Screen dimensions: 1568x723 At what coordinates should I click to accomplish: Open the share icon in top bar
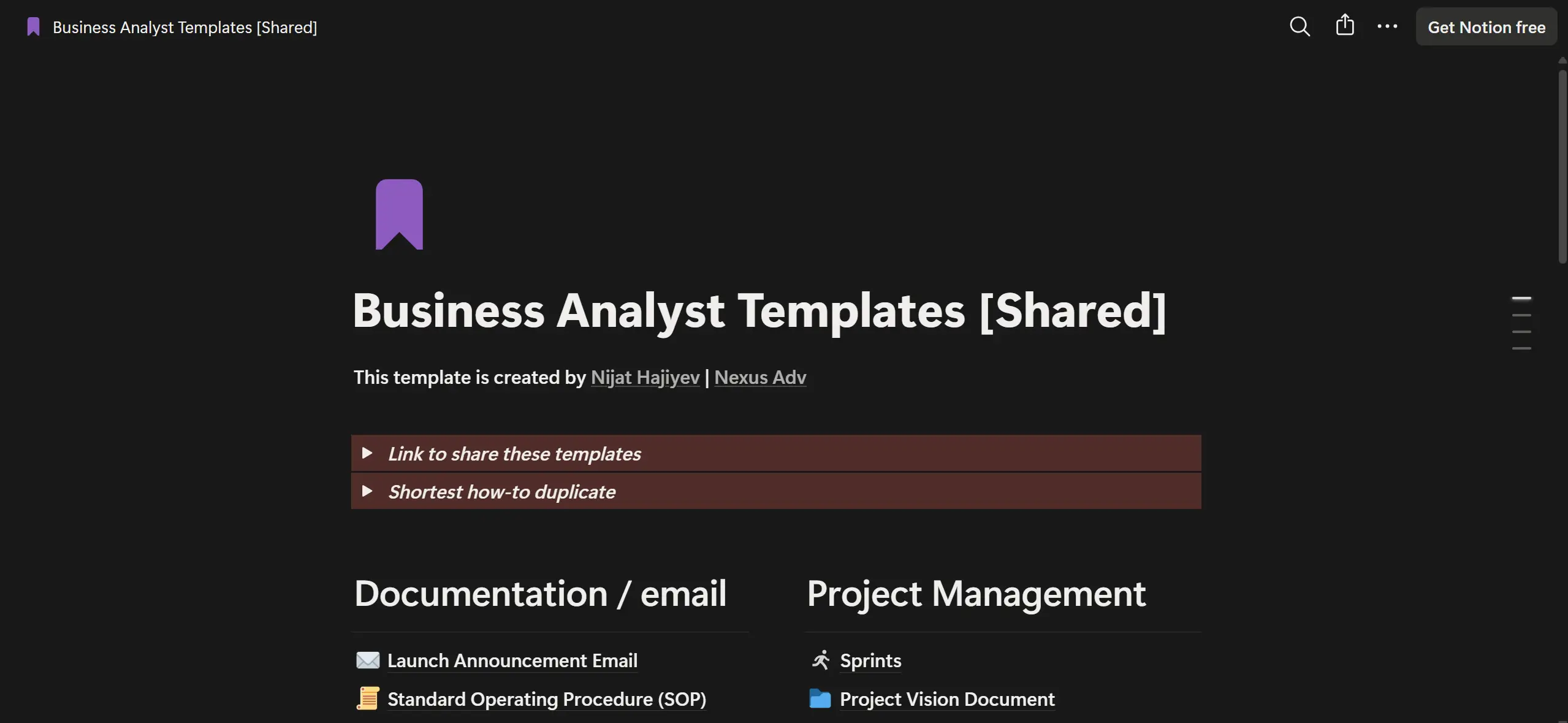[1345, 26]
